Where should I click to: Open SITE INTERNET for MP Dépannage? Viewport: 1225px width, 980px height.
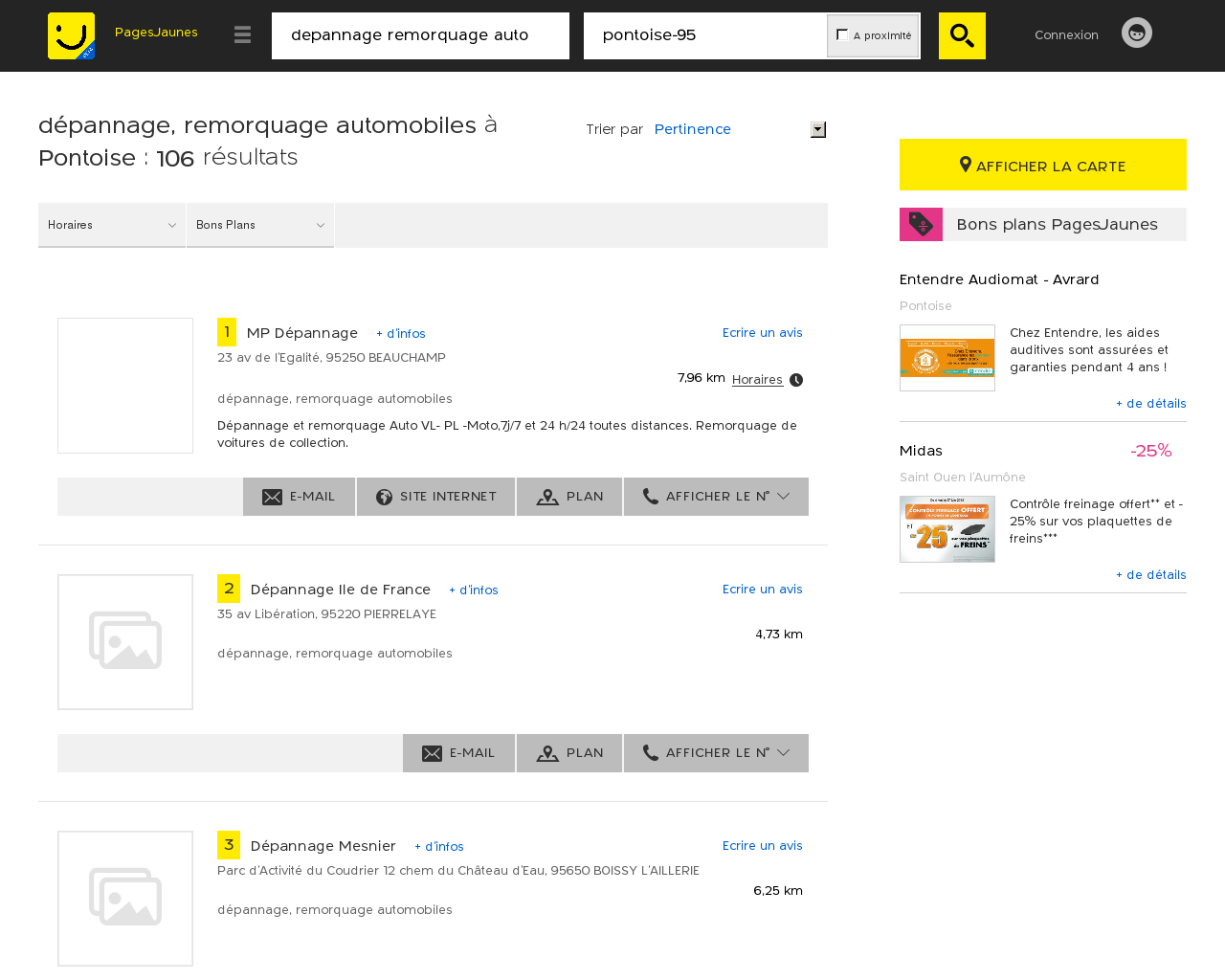pos(435,497)
